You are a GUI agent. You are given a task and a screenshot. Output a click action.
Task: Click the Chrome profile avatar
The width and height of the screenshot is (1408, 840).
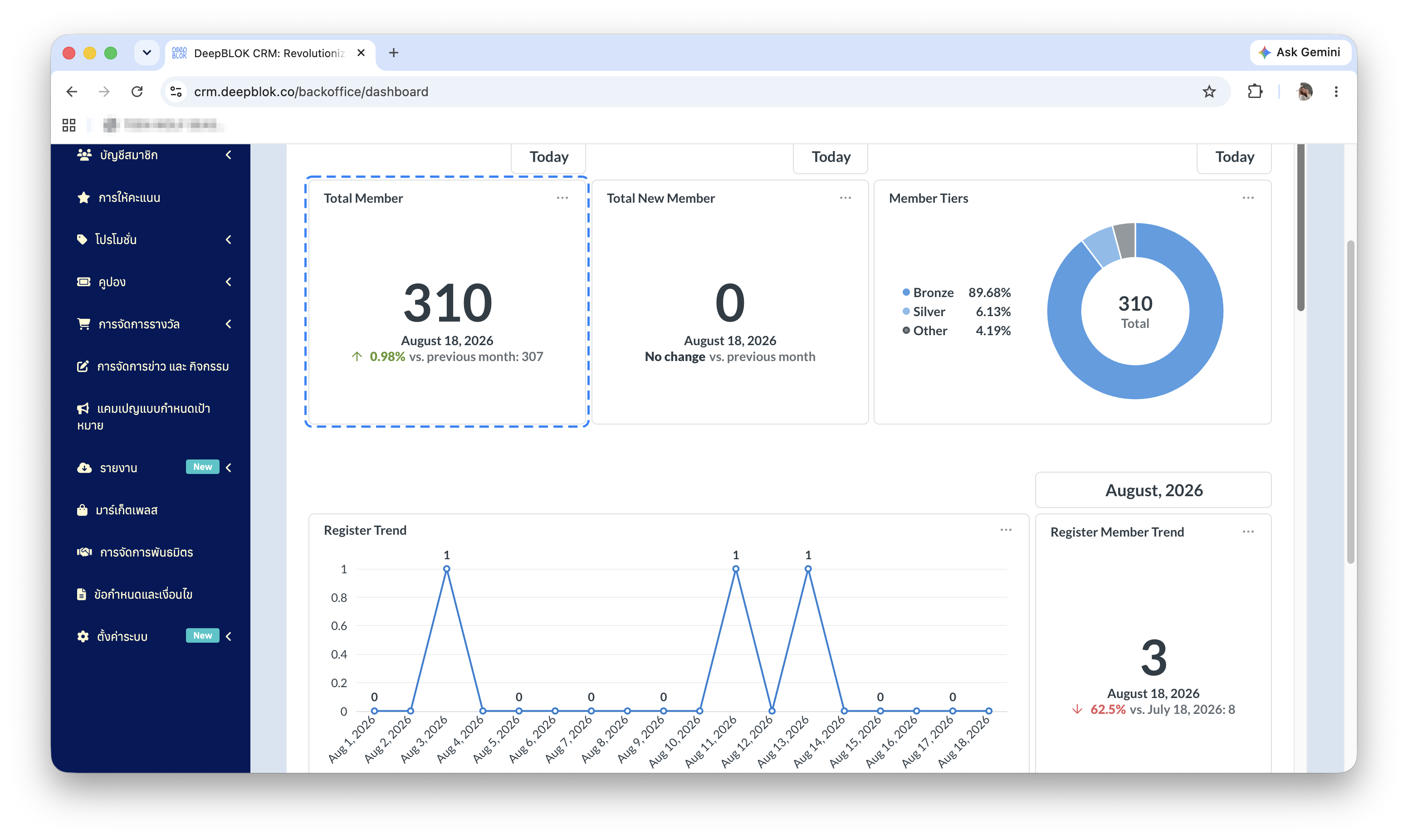(1304, 91)
